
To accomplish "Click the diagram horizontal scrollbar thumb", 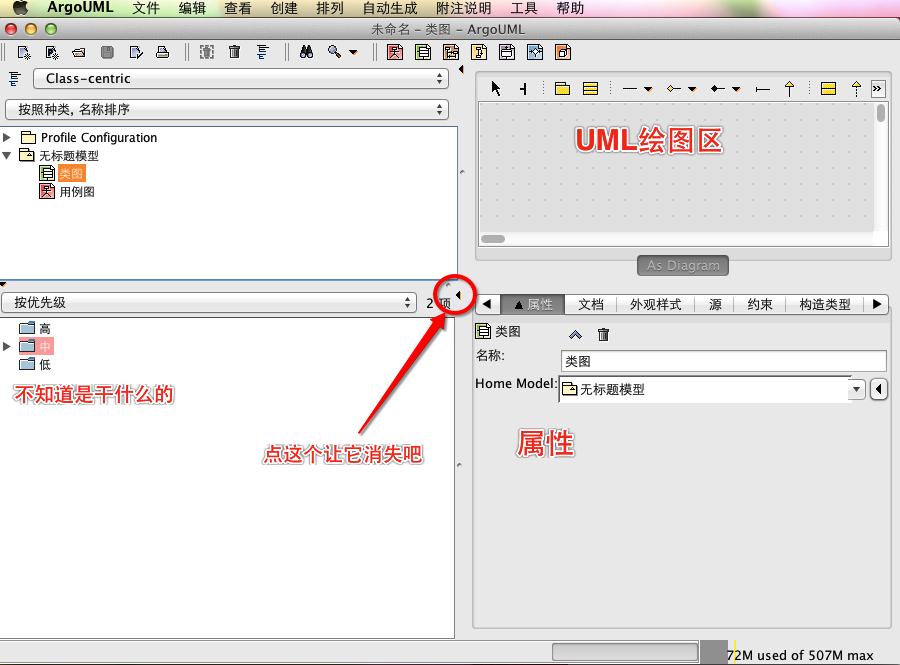I will tap(492, 239).
